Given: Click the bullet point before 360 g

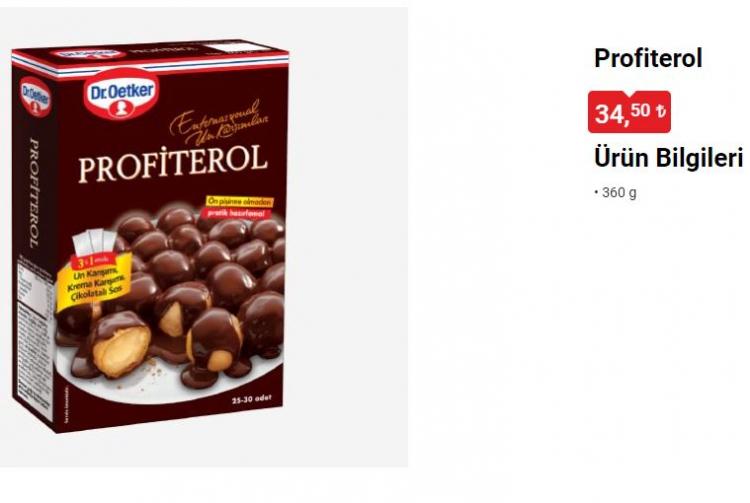Looking at the screenshot, I should click(x=596, y=192).
